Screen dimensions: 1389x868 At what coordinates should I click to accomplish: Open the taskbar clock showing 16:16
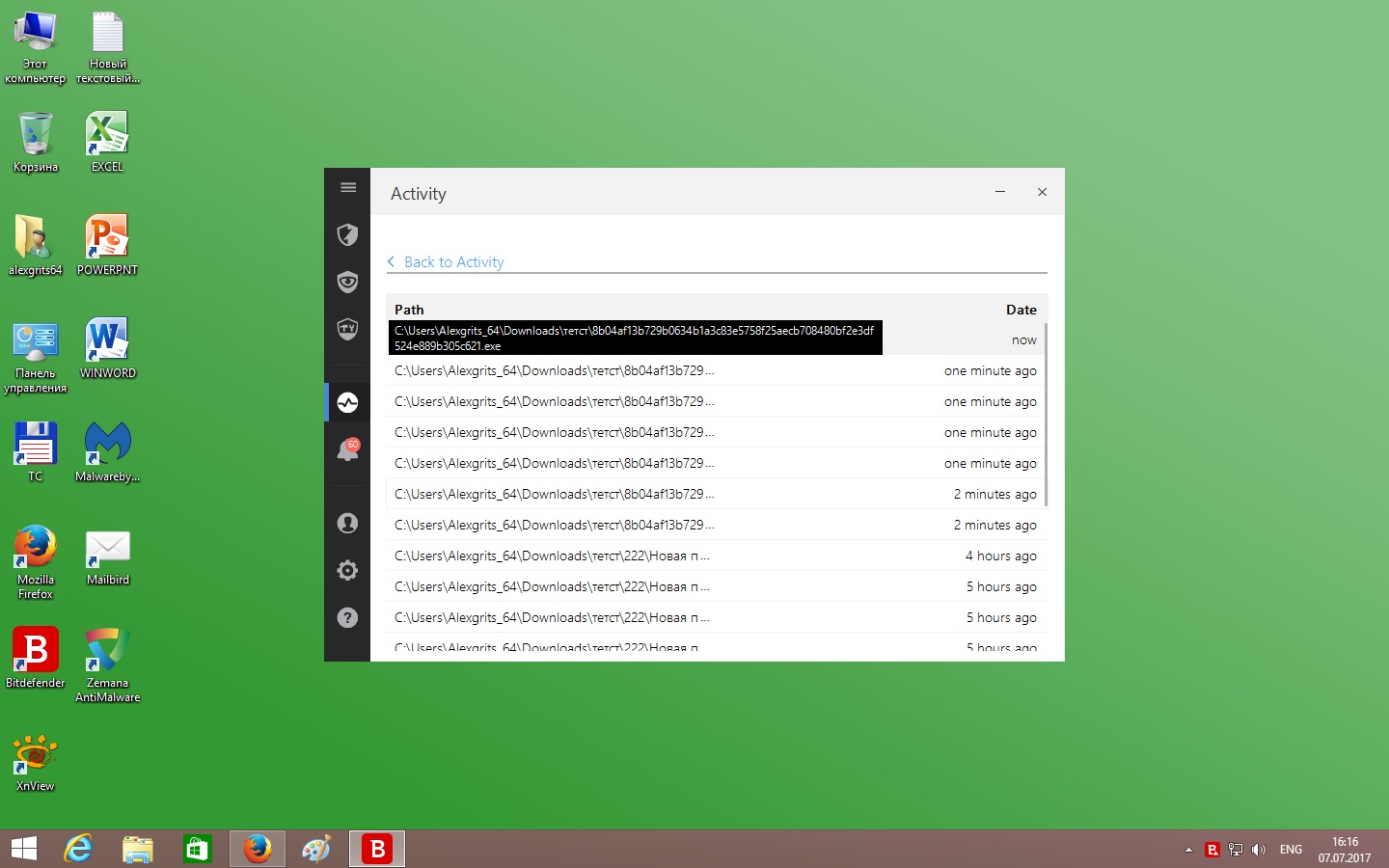(1345, 850)
